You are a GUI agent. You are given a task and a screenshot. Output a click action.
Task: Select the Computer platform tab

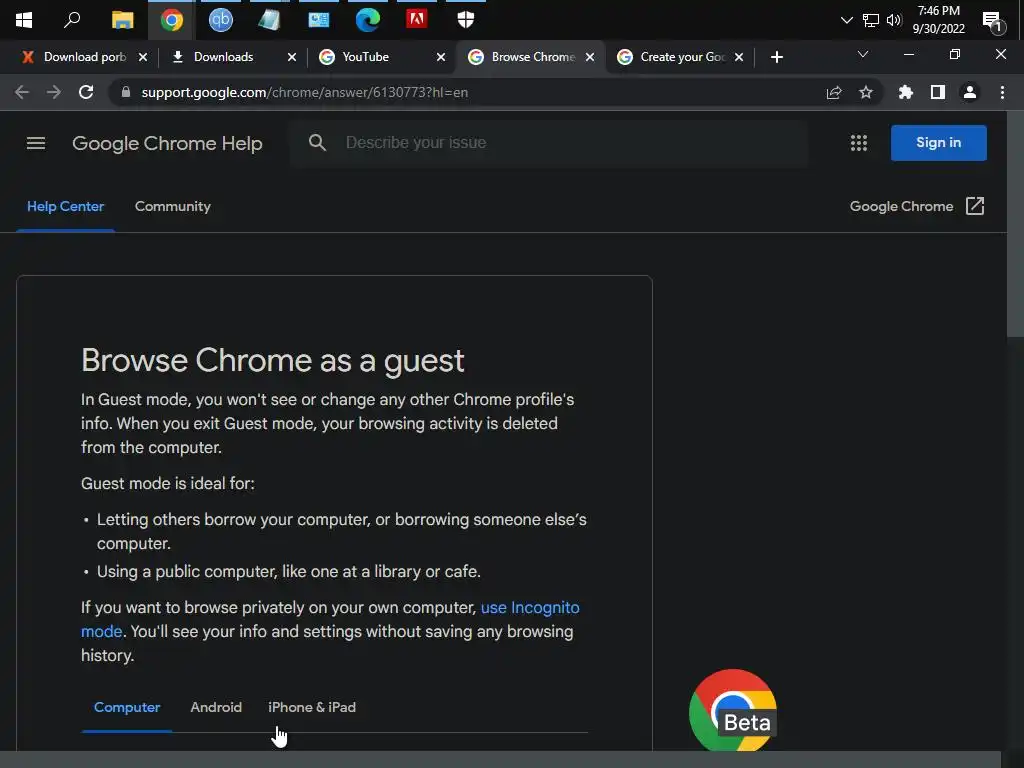coord(127,707)
